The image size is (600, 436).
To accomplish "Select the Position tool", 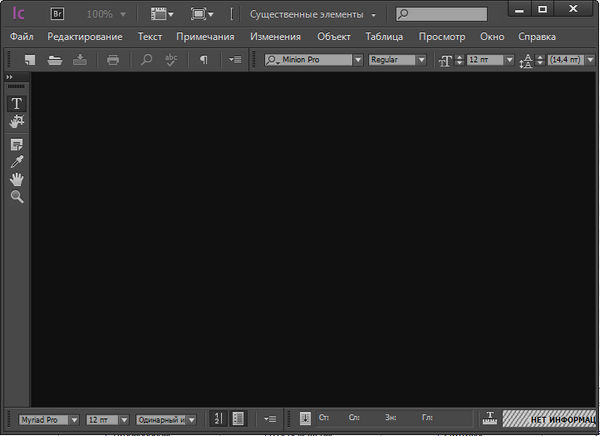I will pyautogui.click(x=17, y=121).
